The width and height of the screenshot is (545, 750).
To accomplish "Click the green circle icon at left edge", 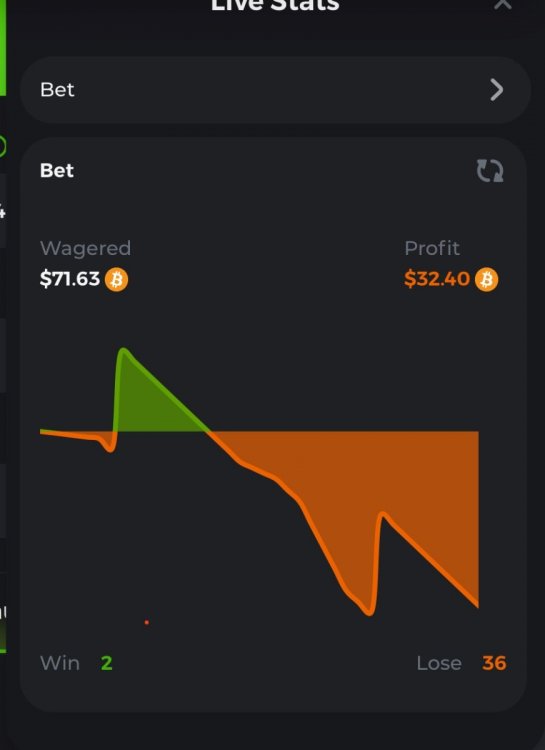I will click(x=2, y=146).
